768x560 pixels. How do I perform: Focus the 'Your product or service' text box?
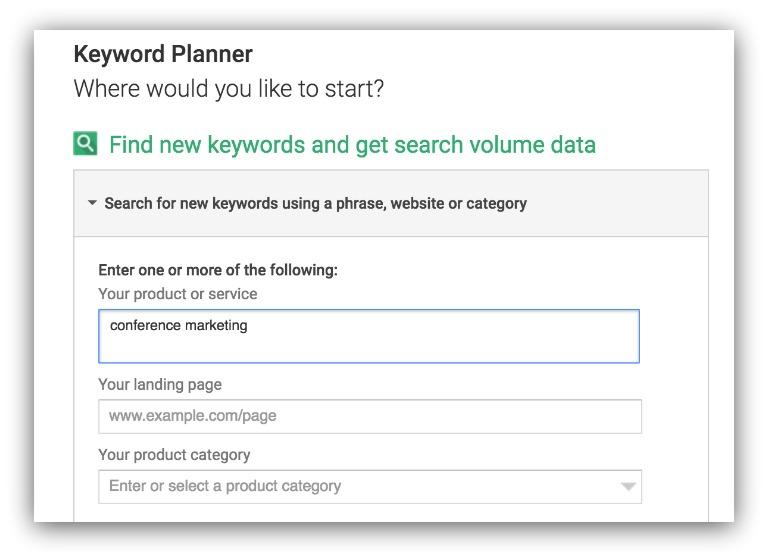[x=369, y=336]
